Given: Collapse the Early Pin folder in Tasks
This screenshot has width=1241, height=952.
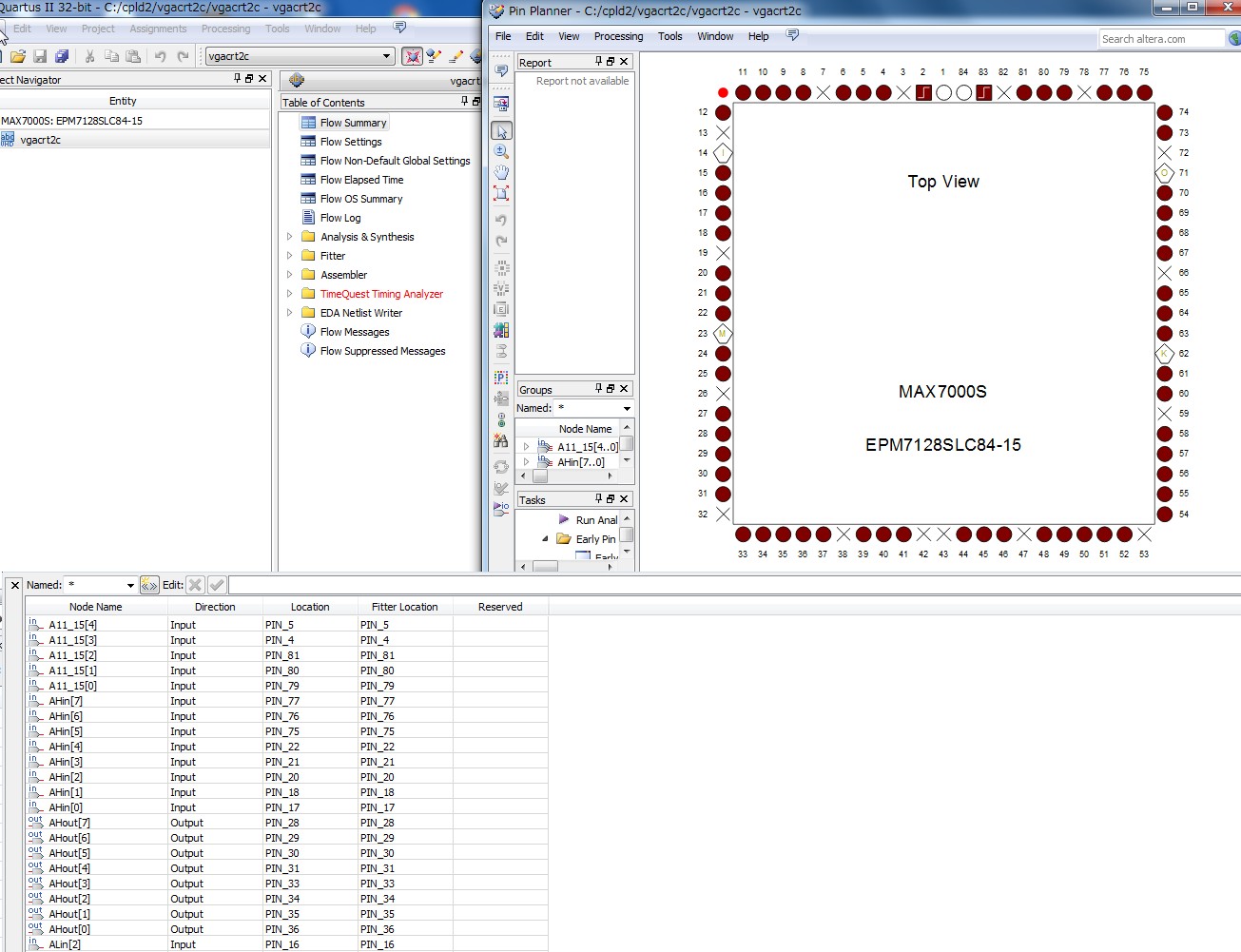Looking at the screenshot, I should 545,538.
